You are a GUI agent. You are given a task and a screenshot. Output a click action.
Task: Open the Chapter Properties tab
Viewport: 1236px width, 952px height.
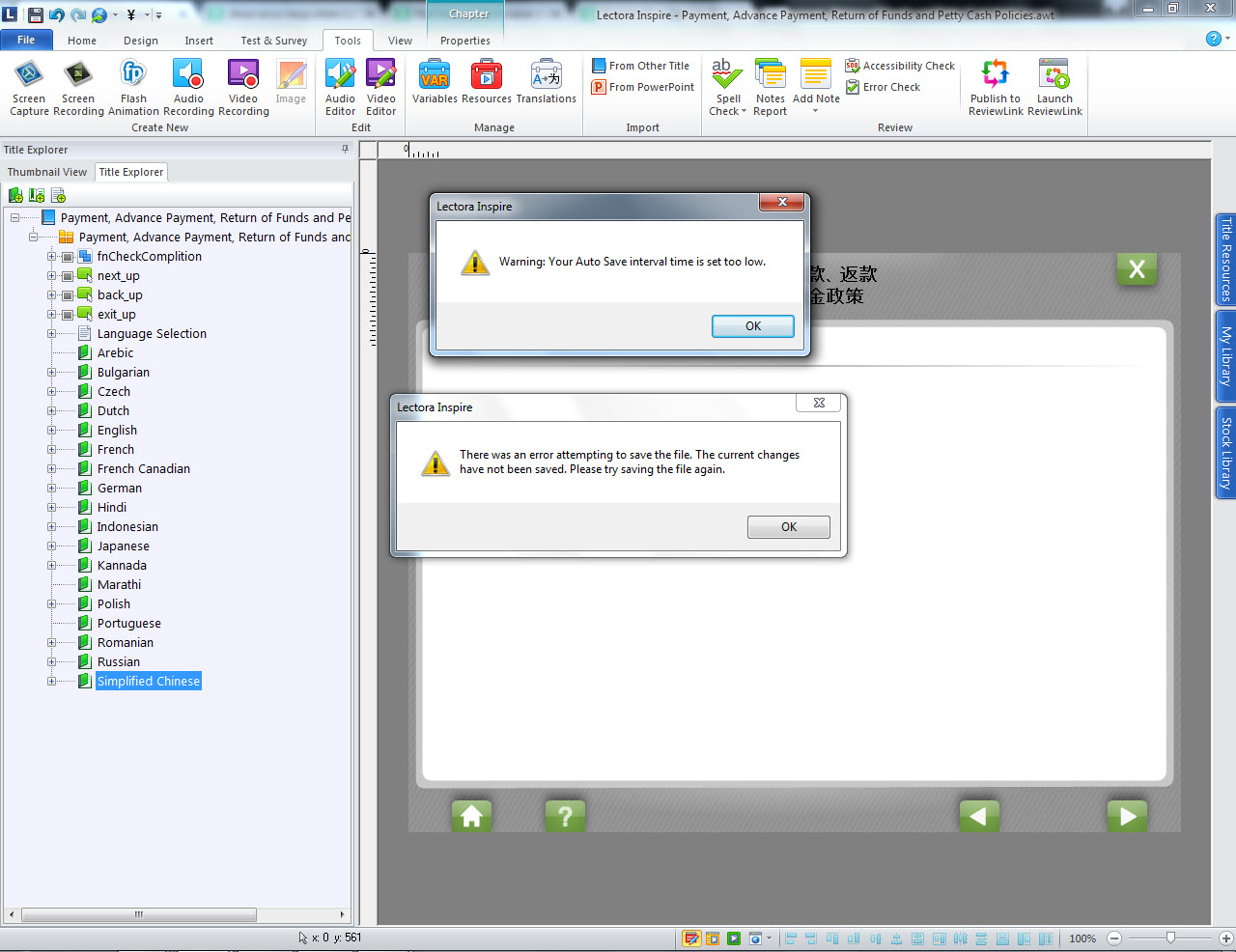click(x=465, y=41)
